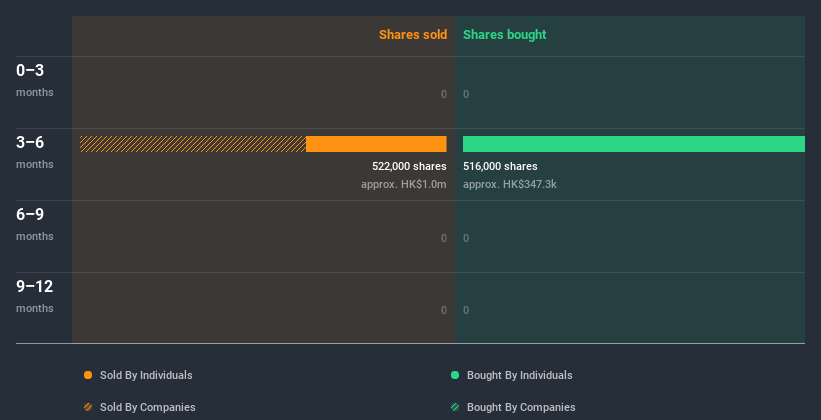Screen dimensions: 821x420
Task: Select the Bought By Companies legend label
Action: [521, 407]
